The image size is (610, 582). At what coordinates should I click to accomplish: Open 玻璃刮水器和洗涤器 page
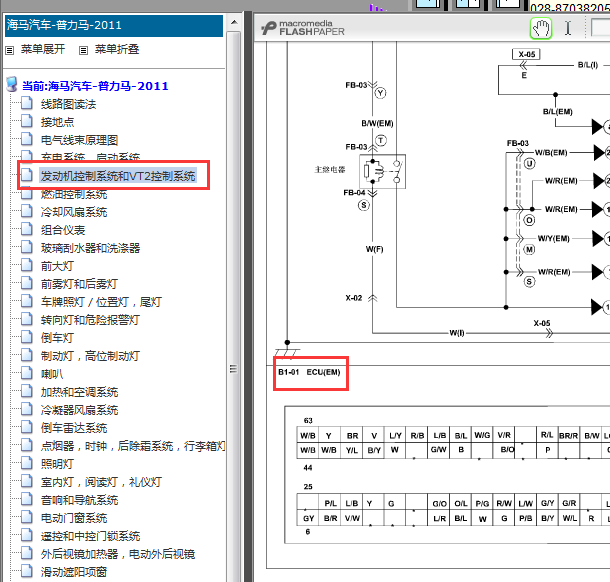(x=90, y=248)
